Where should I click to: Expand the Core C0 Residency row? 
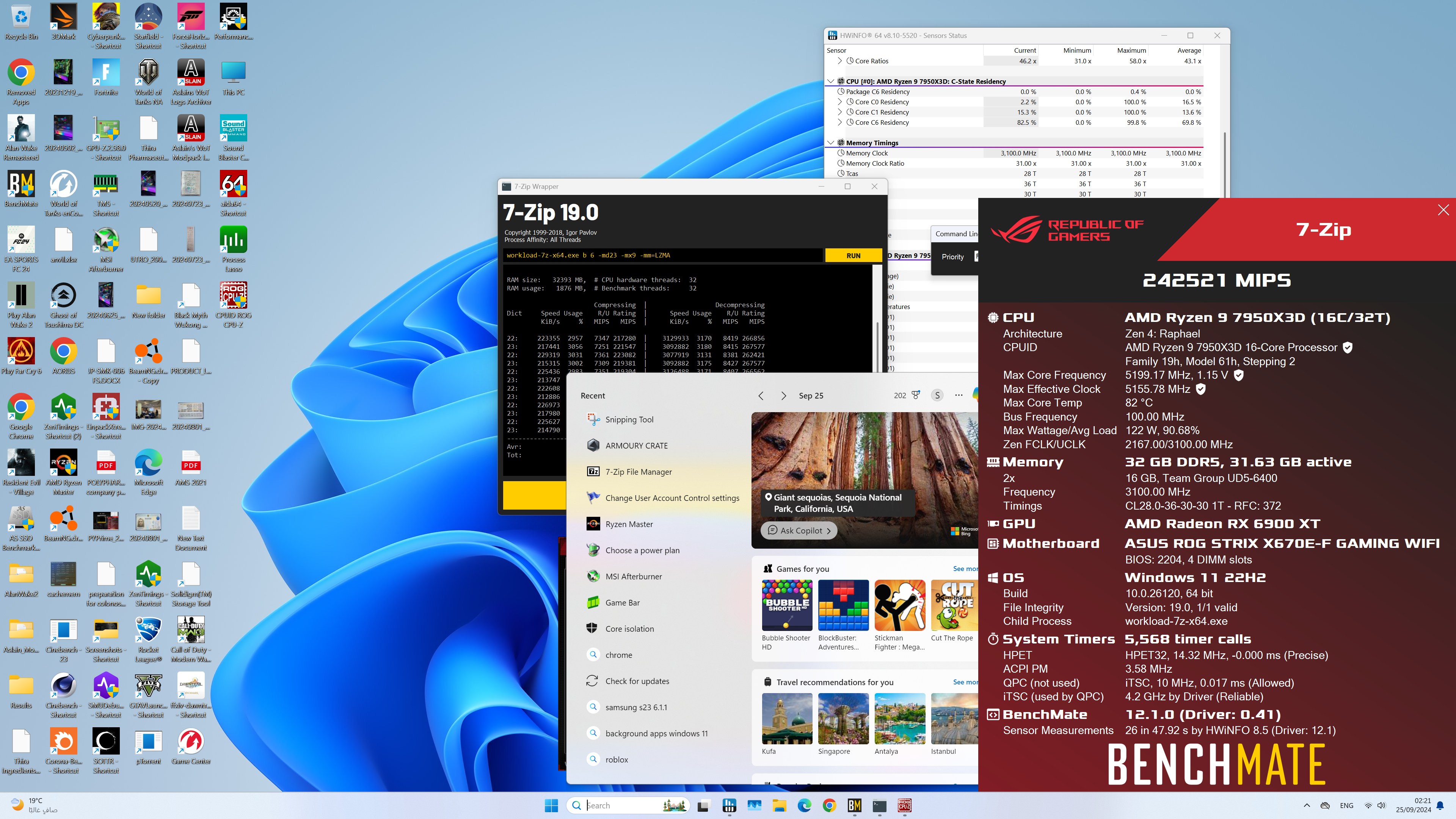coord(839,102)
